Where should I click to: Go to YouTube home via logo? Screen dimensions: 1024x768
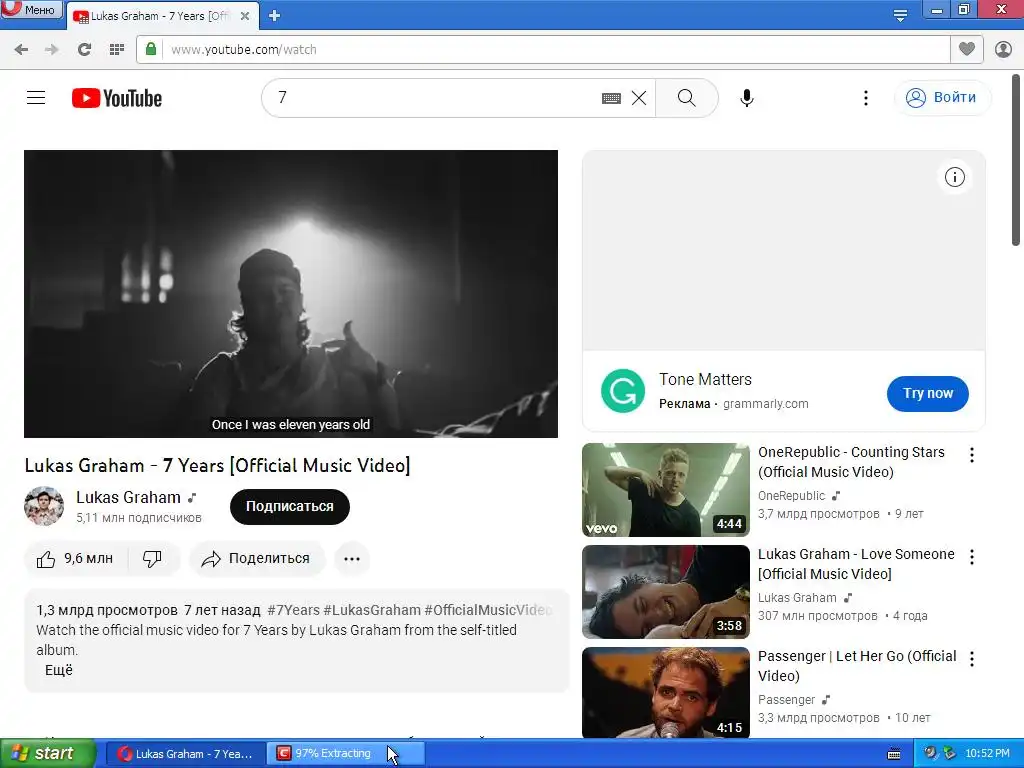pyautogui.click(x=117, y=98)
